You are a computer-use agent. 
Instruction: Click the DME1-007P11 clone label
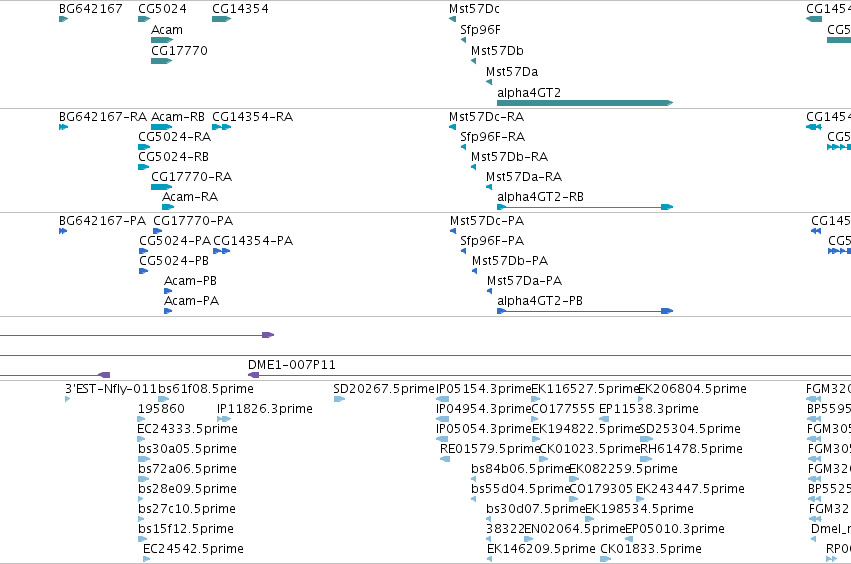point(291,365)
